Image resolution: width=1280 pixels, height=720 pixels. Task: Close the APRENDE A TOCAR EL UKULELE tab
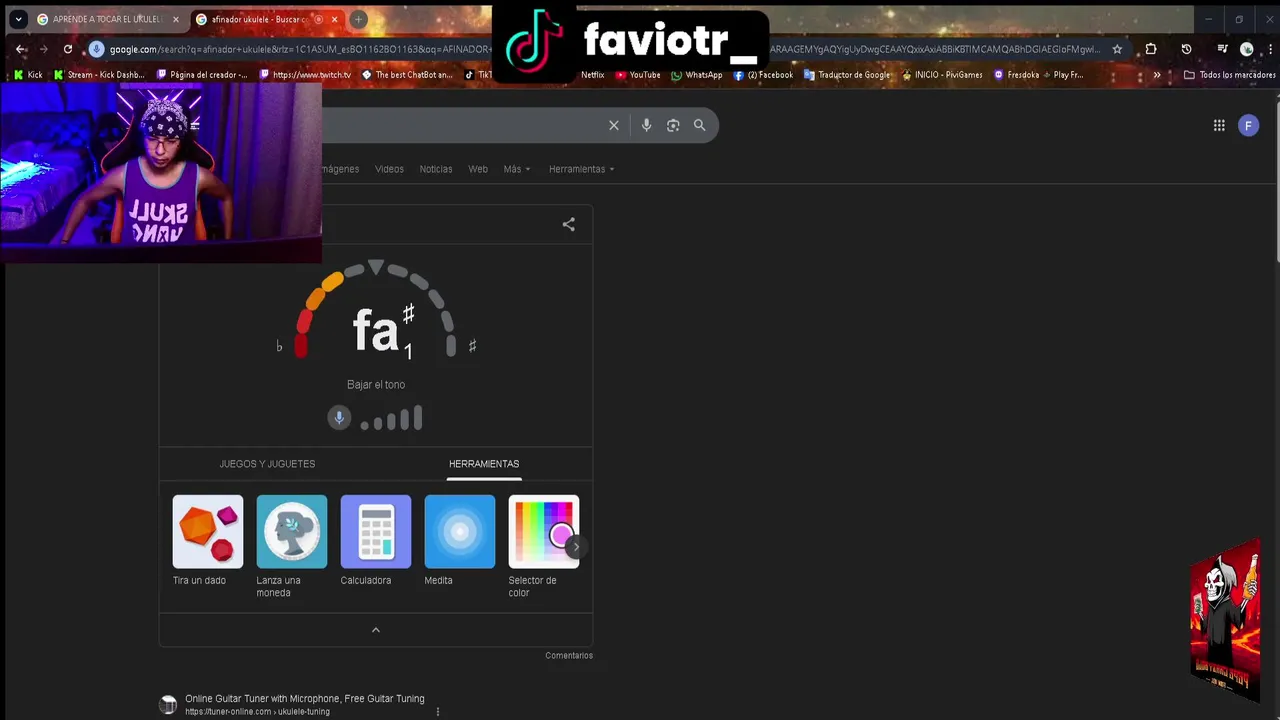176,19
